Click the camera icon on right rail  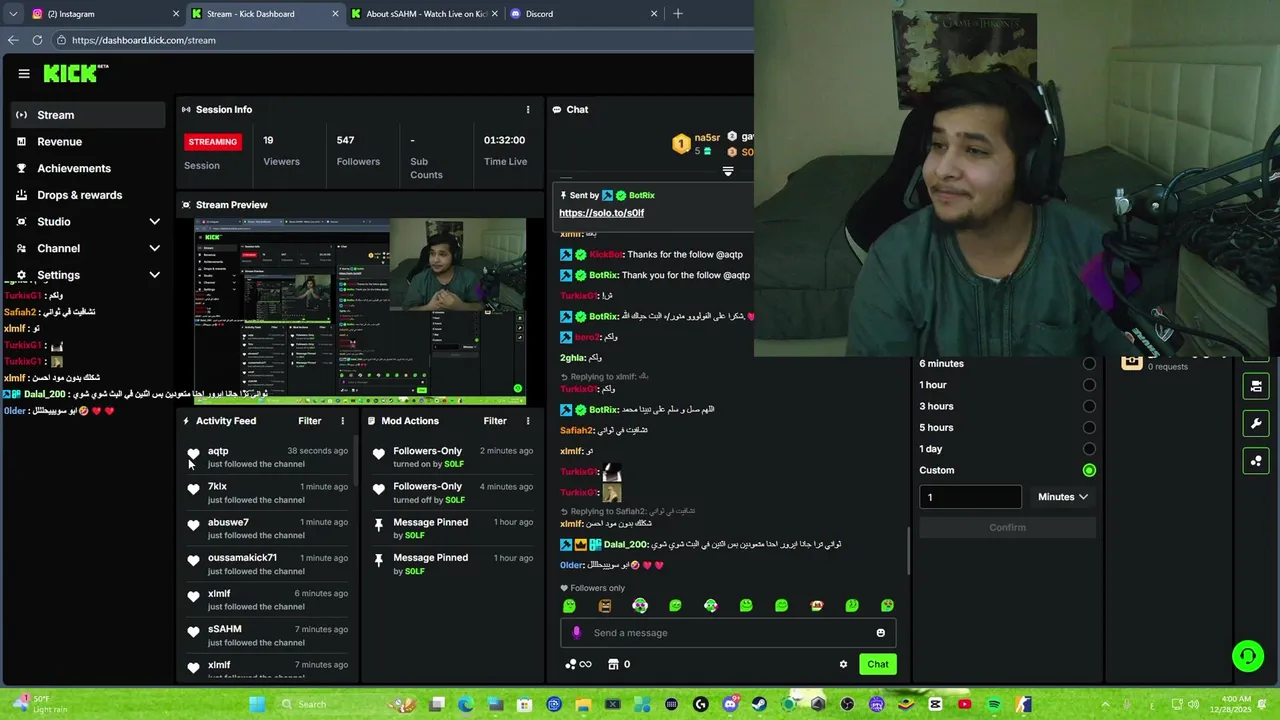coord(1256,386)
